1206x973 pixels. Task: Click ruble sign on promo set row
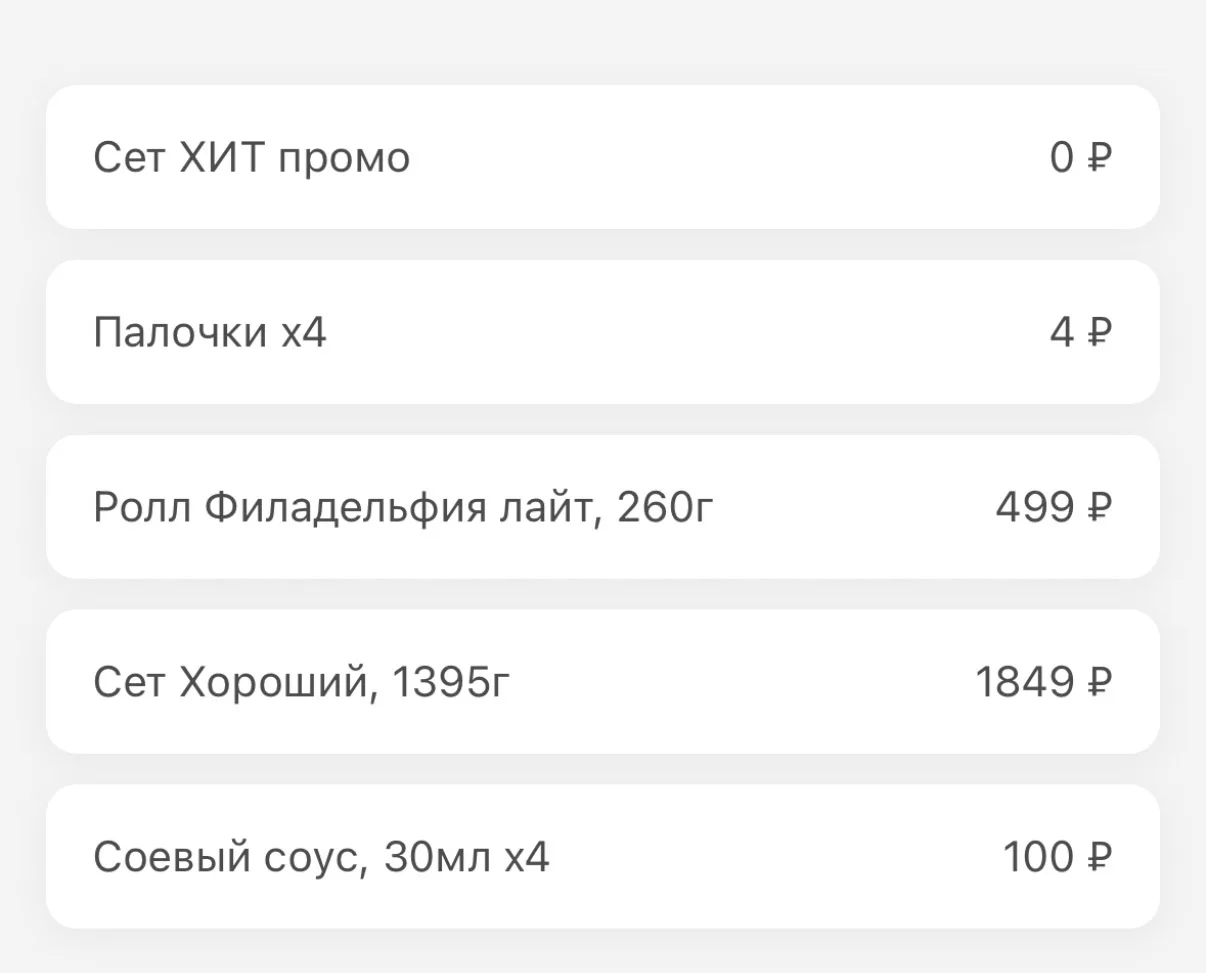[x=1099, y=157]
